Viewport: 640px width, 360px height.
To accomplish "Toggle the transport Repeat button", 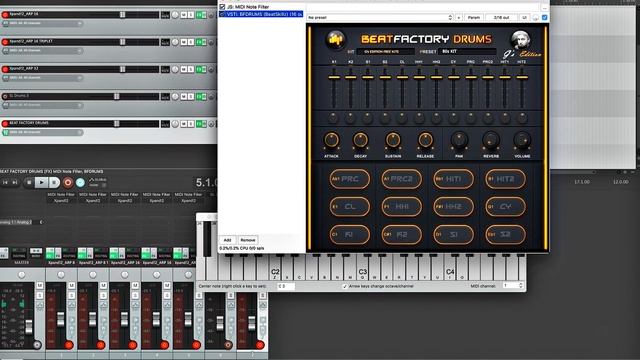I will coord(80,182).
